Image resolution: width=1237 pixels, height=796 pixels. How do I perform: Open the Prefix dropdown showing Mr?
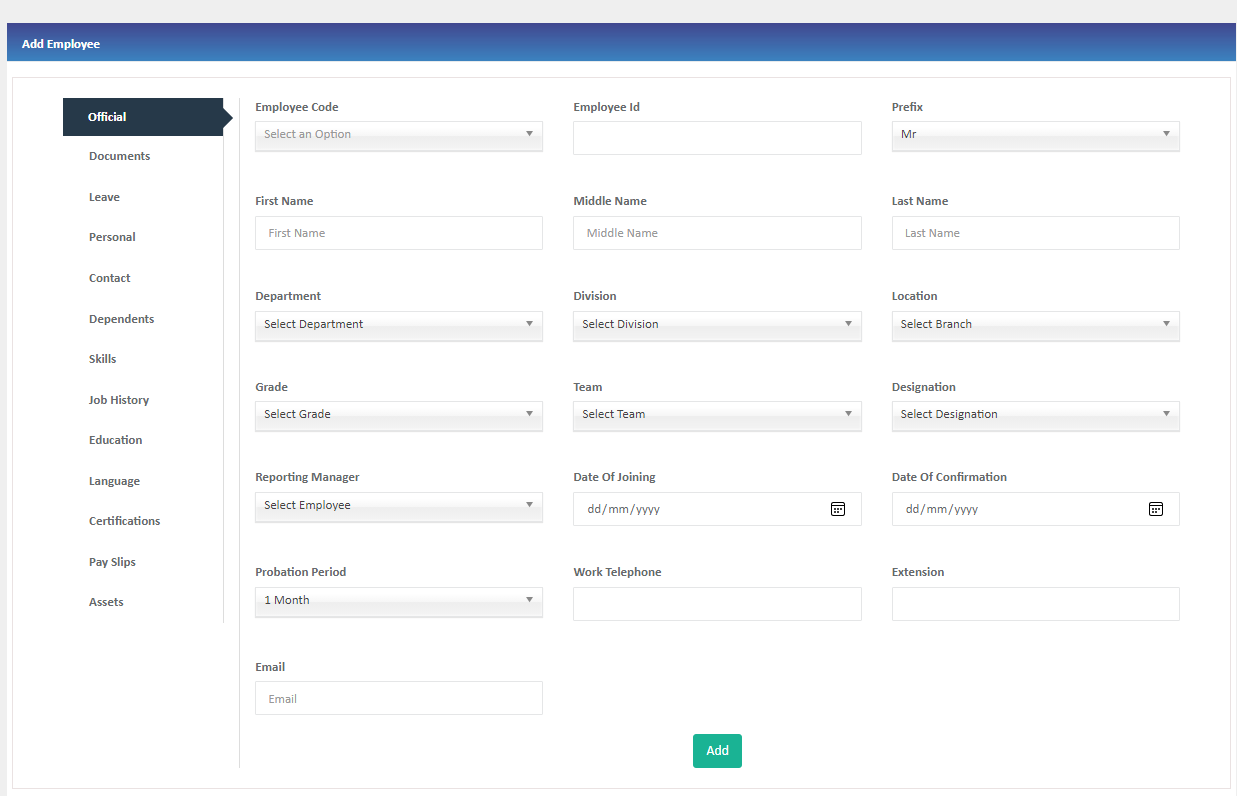tap(1035, 135)
